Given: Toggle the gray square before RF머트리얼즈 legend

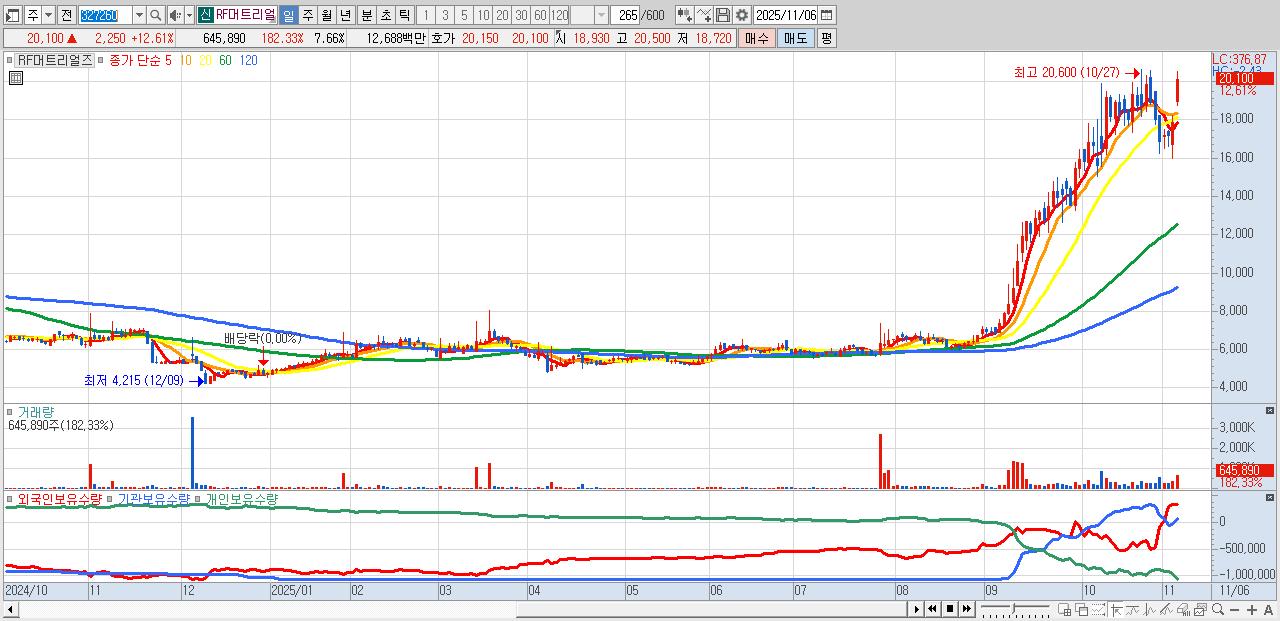Looking at the screenshot, I should tap(10, 61).
